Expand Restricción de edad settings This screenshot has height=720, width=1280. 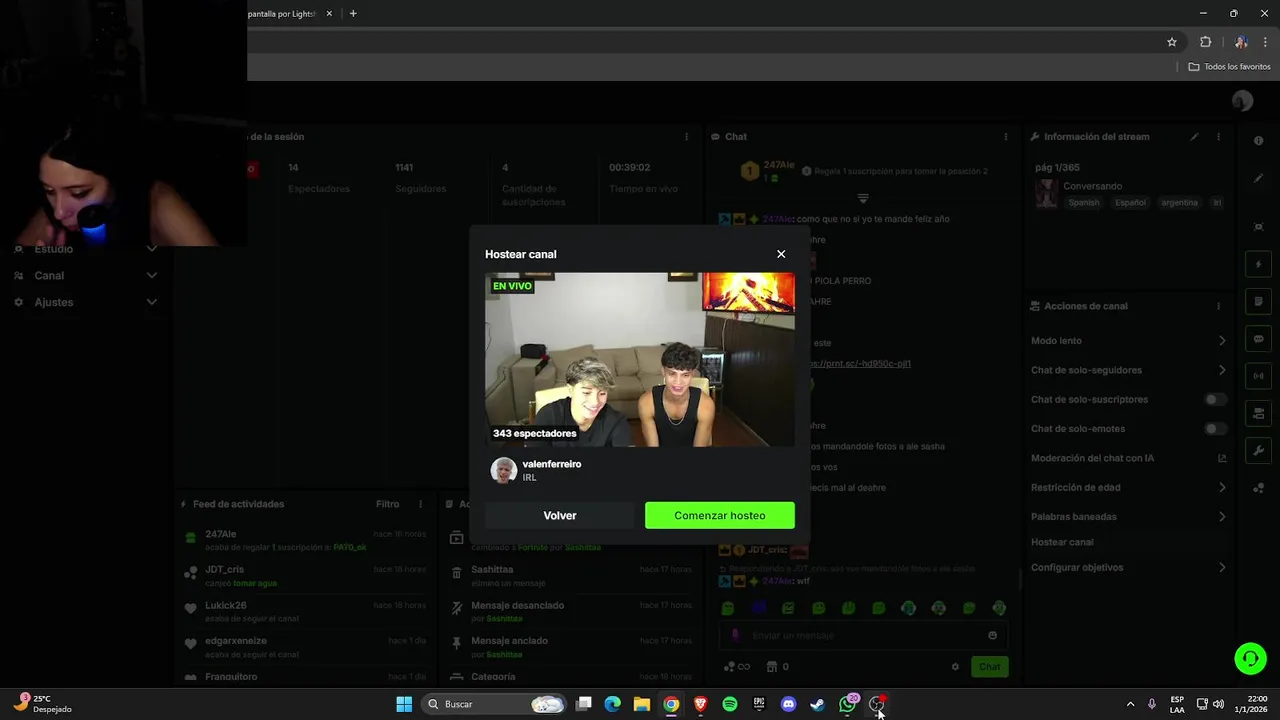(1222, 488)
